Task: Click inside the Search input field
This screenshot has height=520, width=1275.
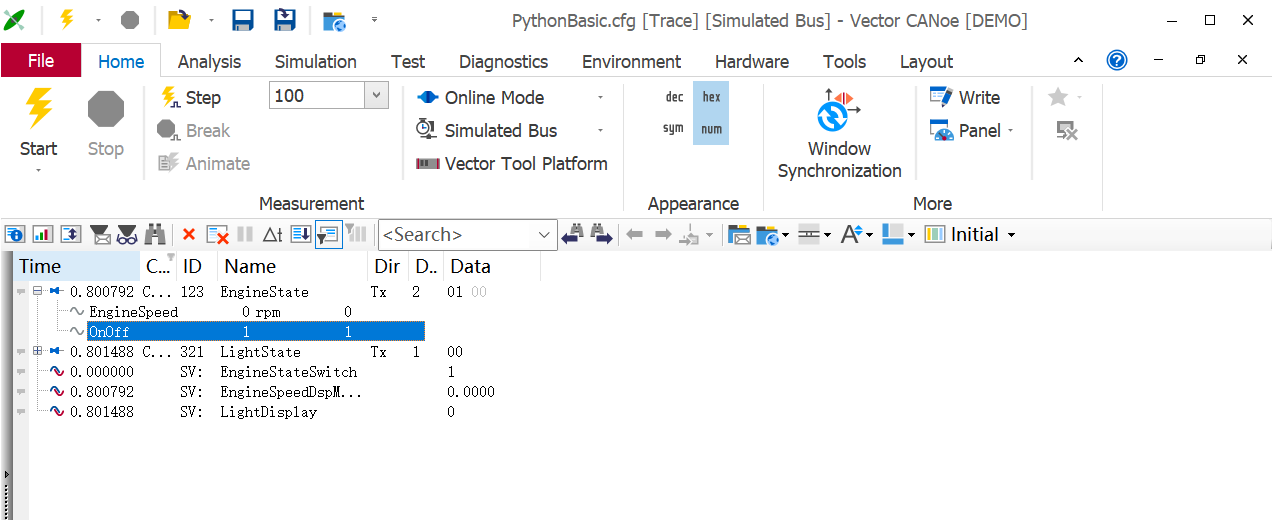Action: point(457,235)
